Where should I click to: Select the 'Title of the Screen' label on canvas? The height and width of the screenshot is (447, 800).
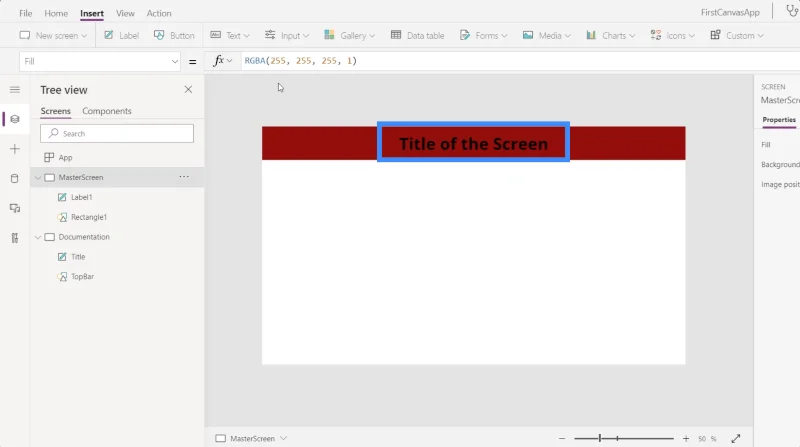[x=473, y=142]
